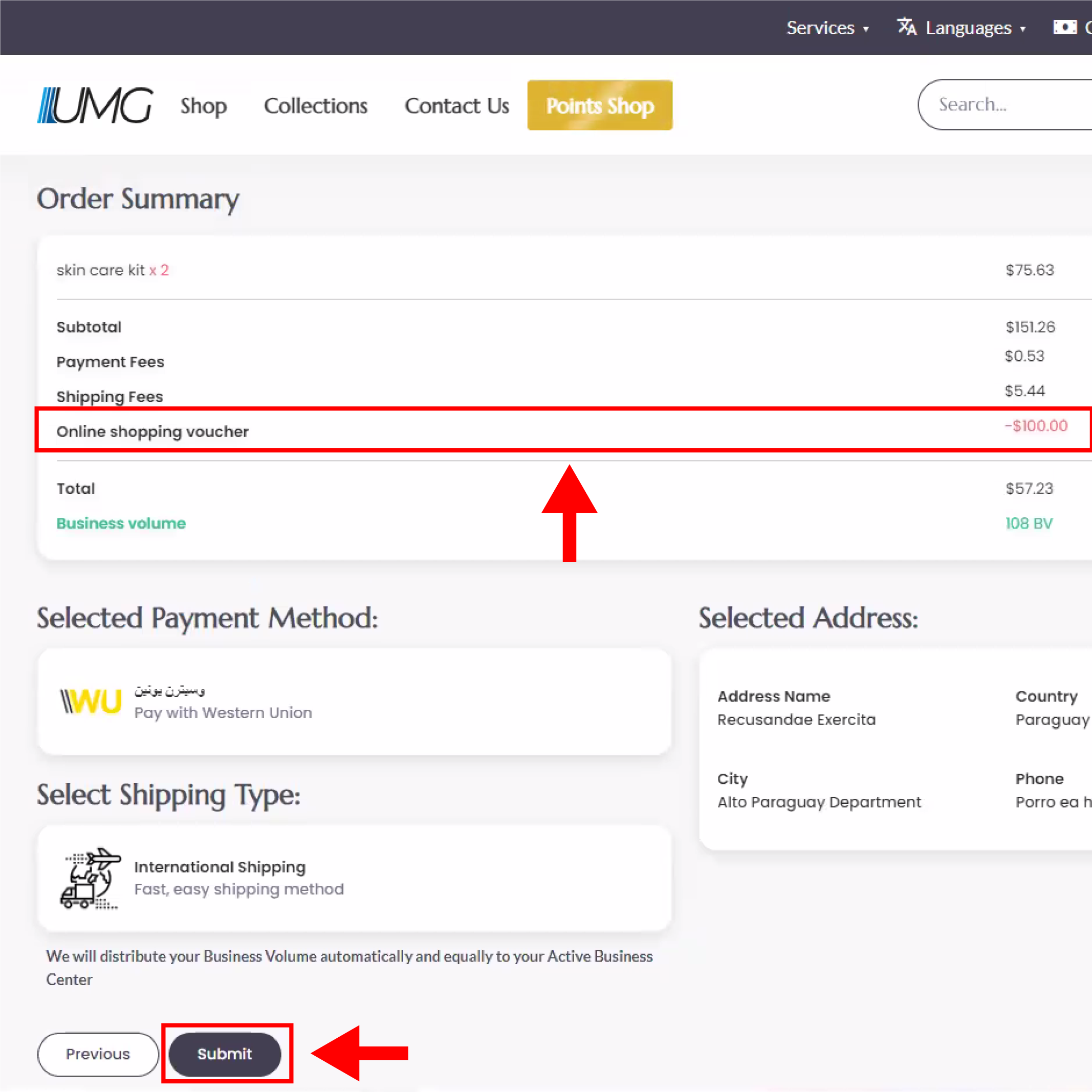Click the UMG logo
This screenshot has width=1092, height=1092.
(95, 105)
